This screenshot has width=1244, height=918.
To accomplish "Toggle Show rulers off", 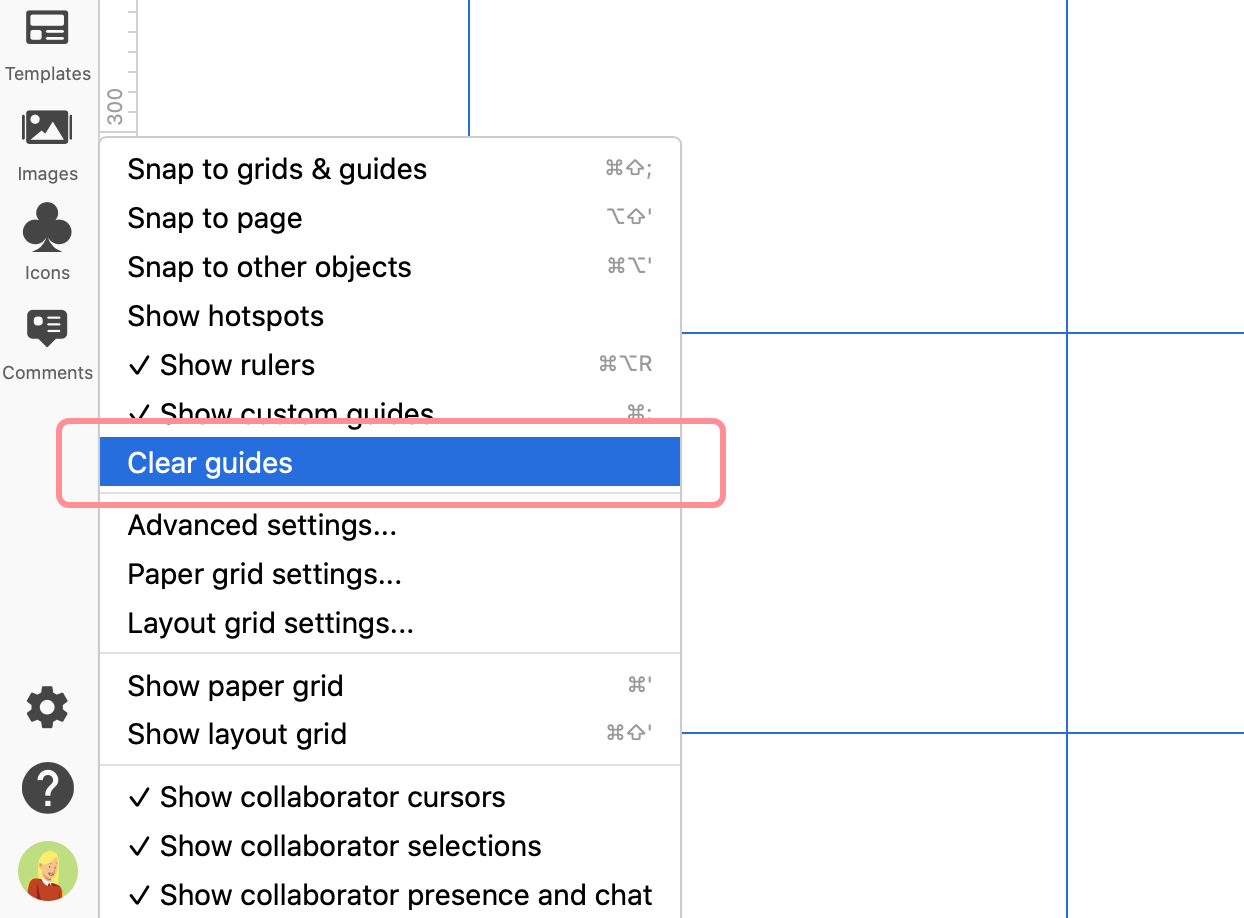I will [x=237, y=364].
